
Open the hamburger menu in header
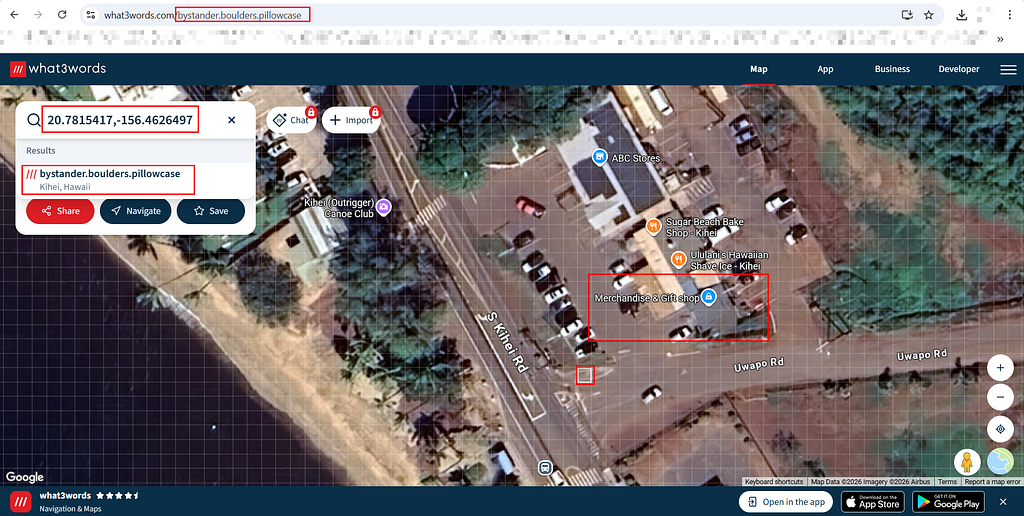point(1008,69)
